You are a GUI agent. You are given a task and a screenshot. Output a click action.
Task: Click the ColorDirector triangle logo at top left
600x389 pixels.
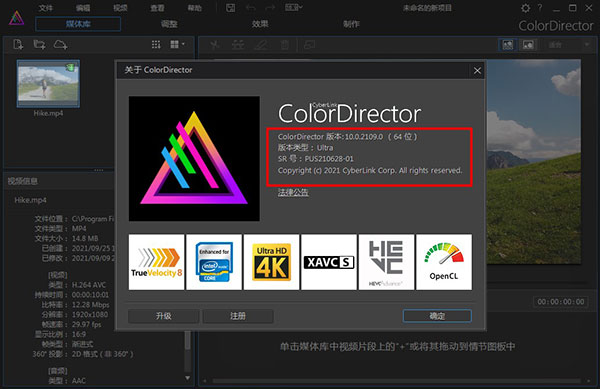[17, 18]
